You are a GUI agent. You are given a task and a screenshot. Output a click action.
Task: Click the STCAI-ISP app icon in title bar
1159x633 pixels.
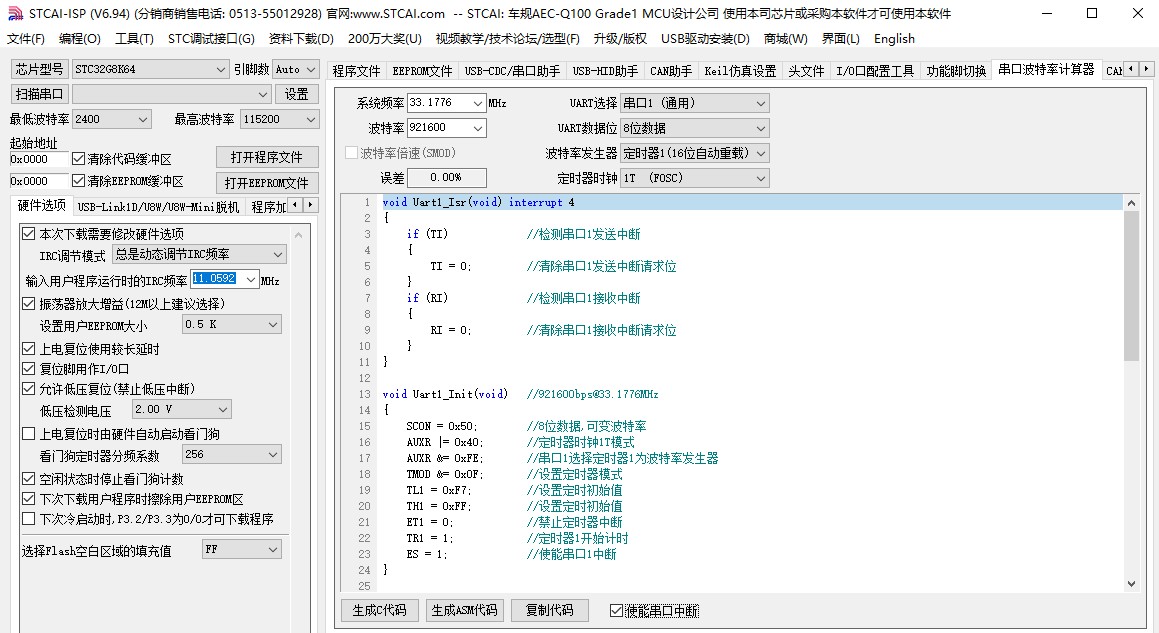[15, 13]
